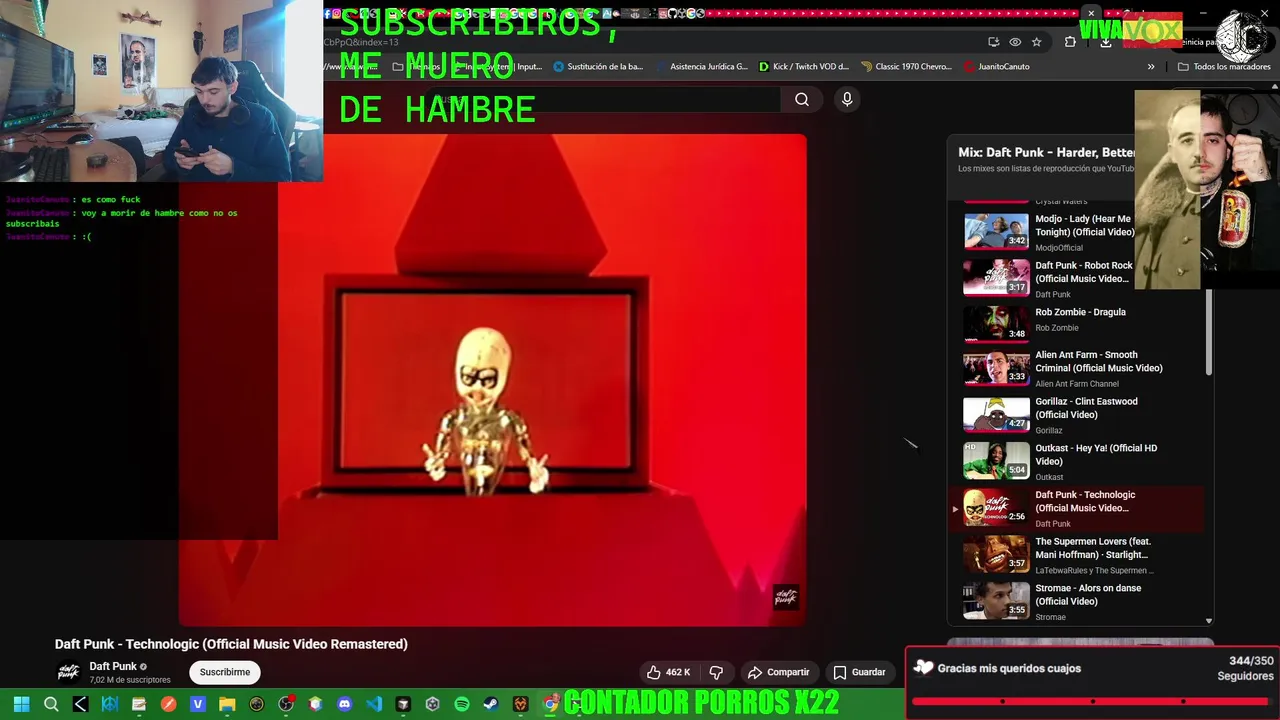Viewport: 1280px width, 720px height.
Task: Open the Todos los marcadores folder
Action: pos(1224,67)
